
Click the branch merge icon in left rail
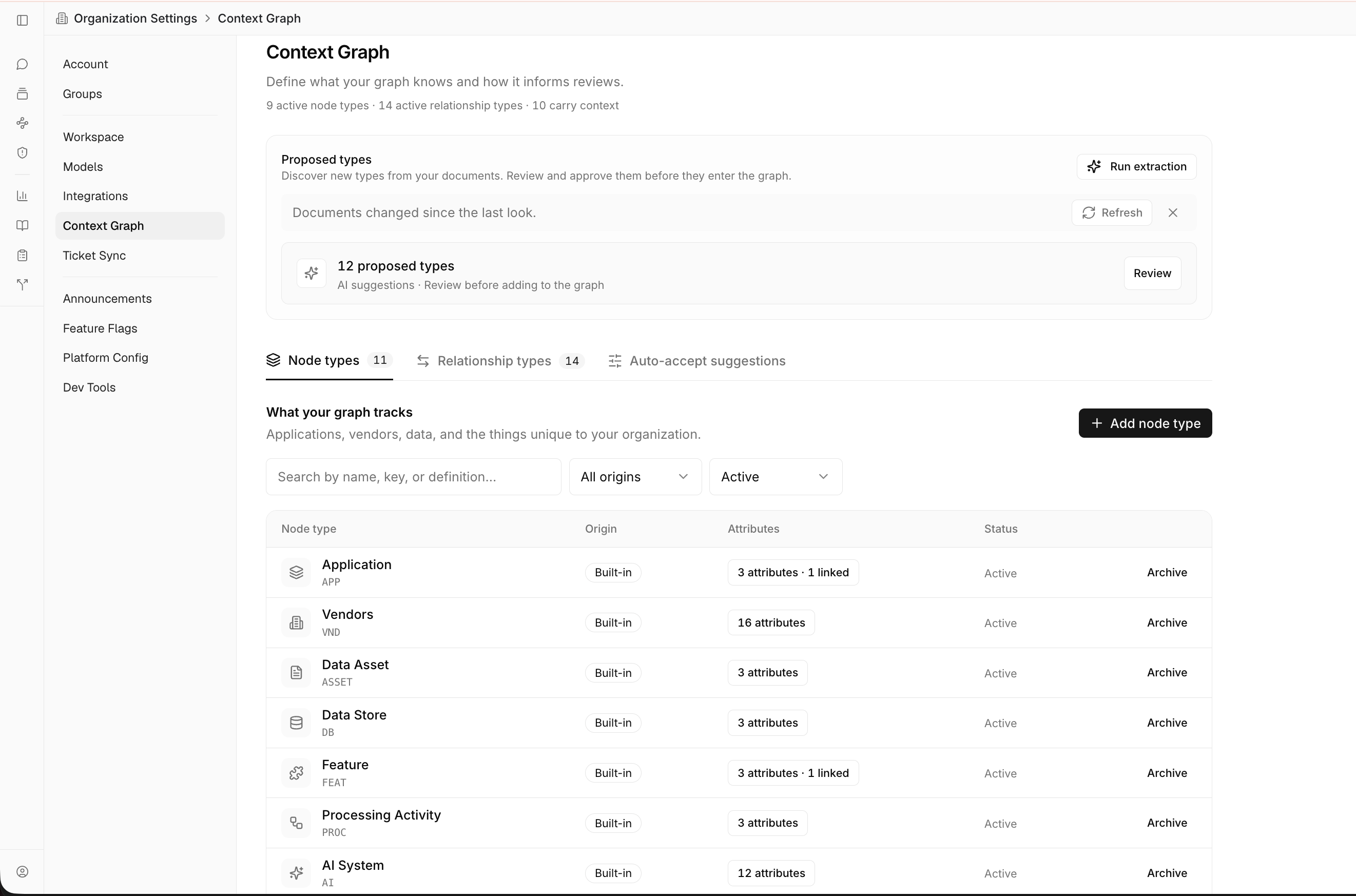pos(22,285)
